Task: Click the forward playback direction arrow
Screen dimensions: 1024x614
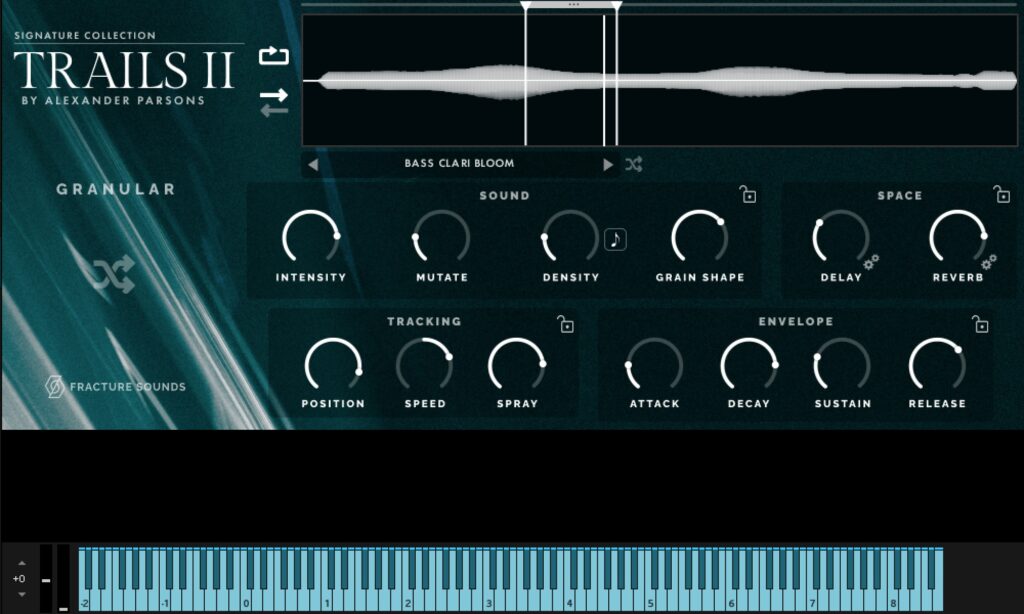Action: click(x=274, y=95)
